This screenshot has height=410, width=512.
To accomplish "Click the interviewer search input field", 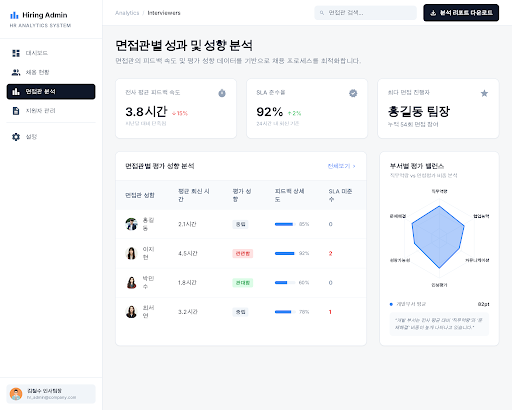I will pyautogui.click(x=366, y=13).
